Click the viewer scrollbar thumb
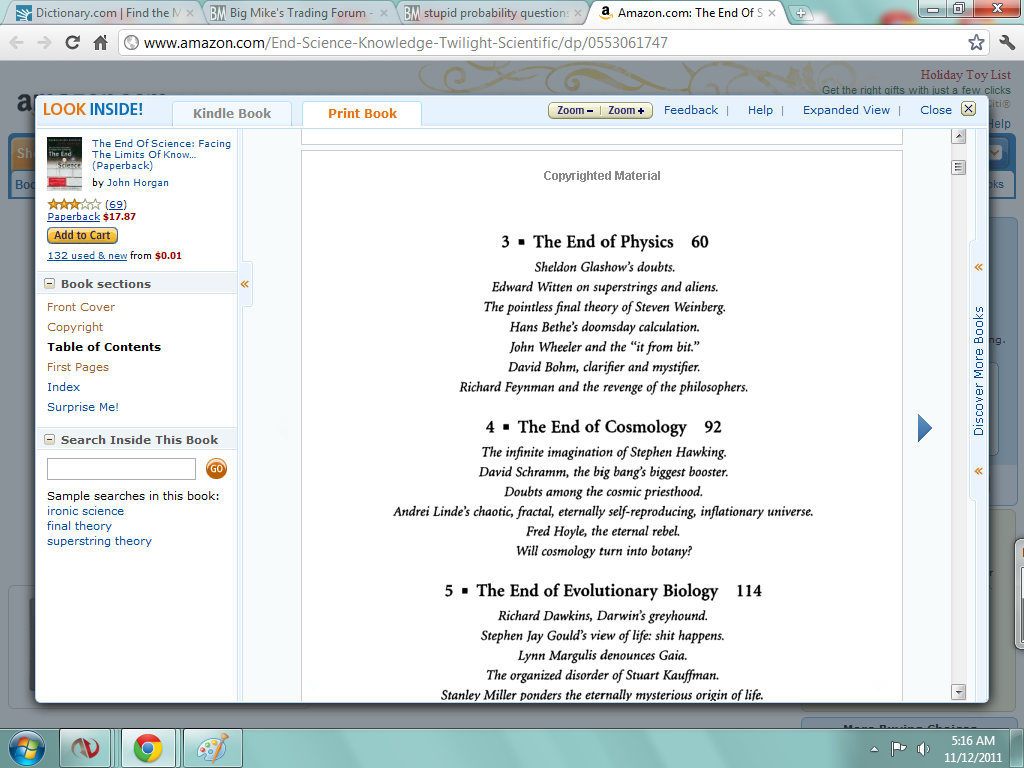 click(958, 167)
